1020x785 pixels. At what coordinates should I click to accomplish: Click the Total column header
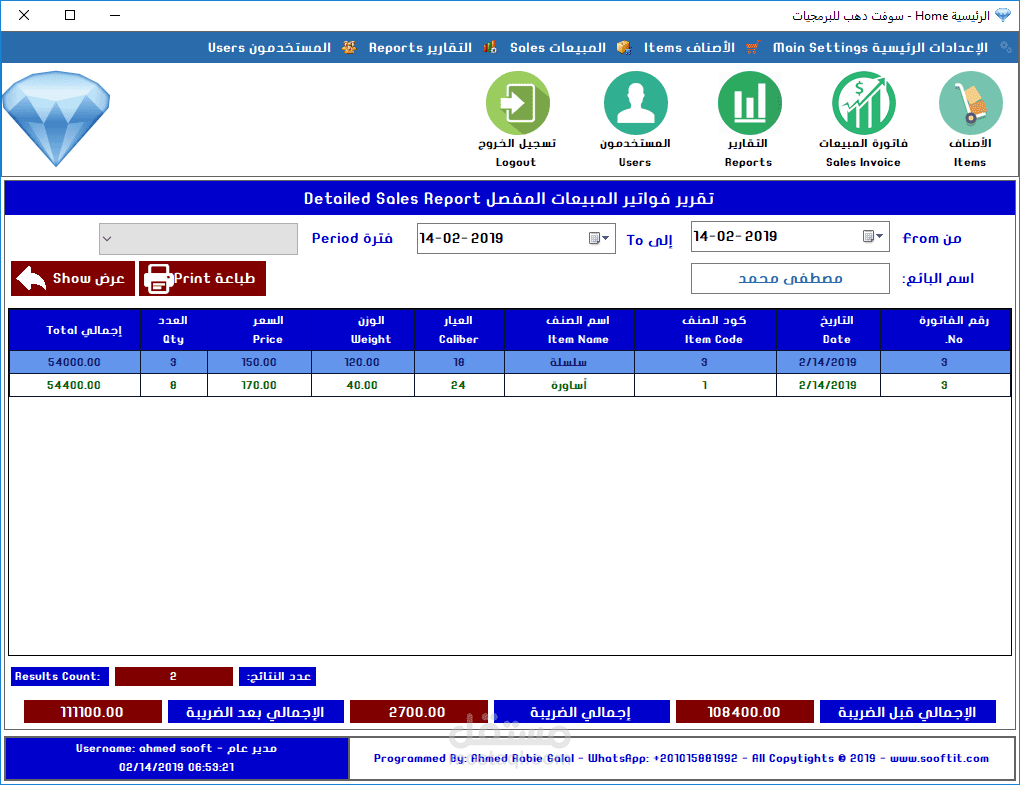pos(75,330)
